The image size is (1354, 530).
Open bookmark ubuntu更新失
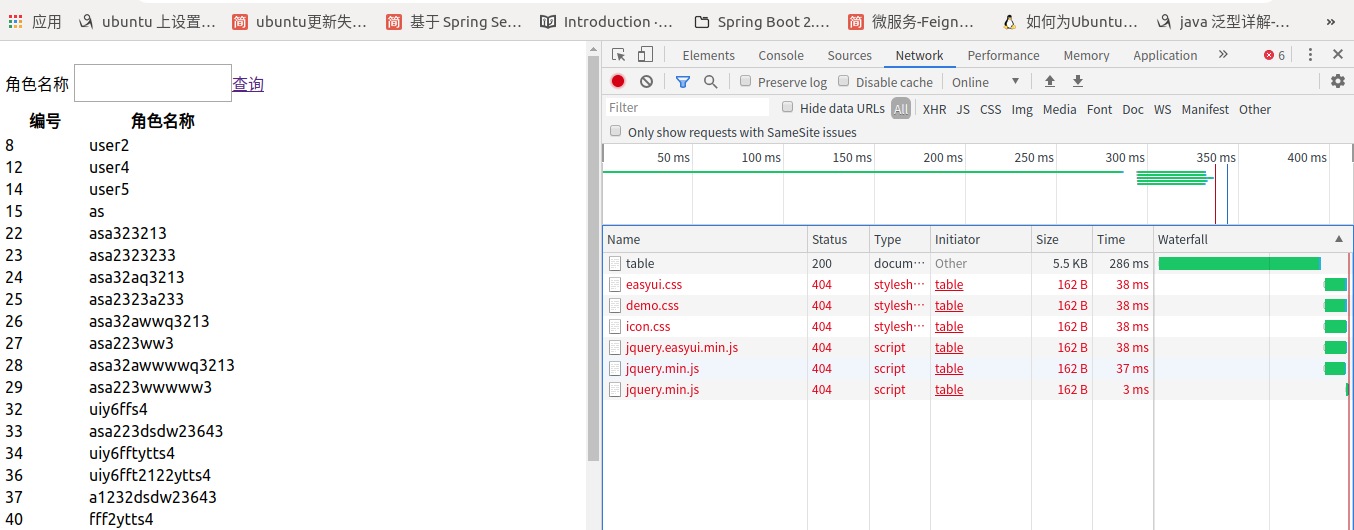coord(300,21)
